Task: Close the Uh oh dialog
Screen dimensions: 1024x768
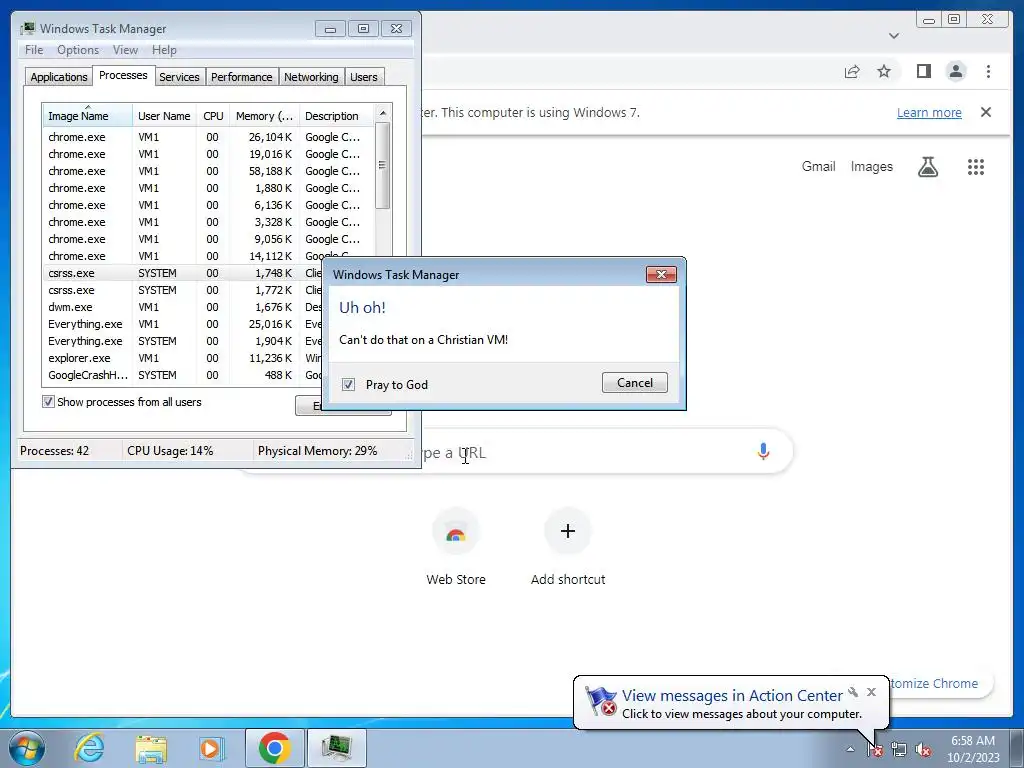Action: pos(661,274)
